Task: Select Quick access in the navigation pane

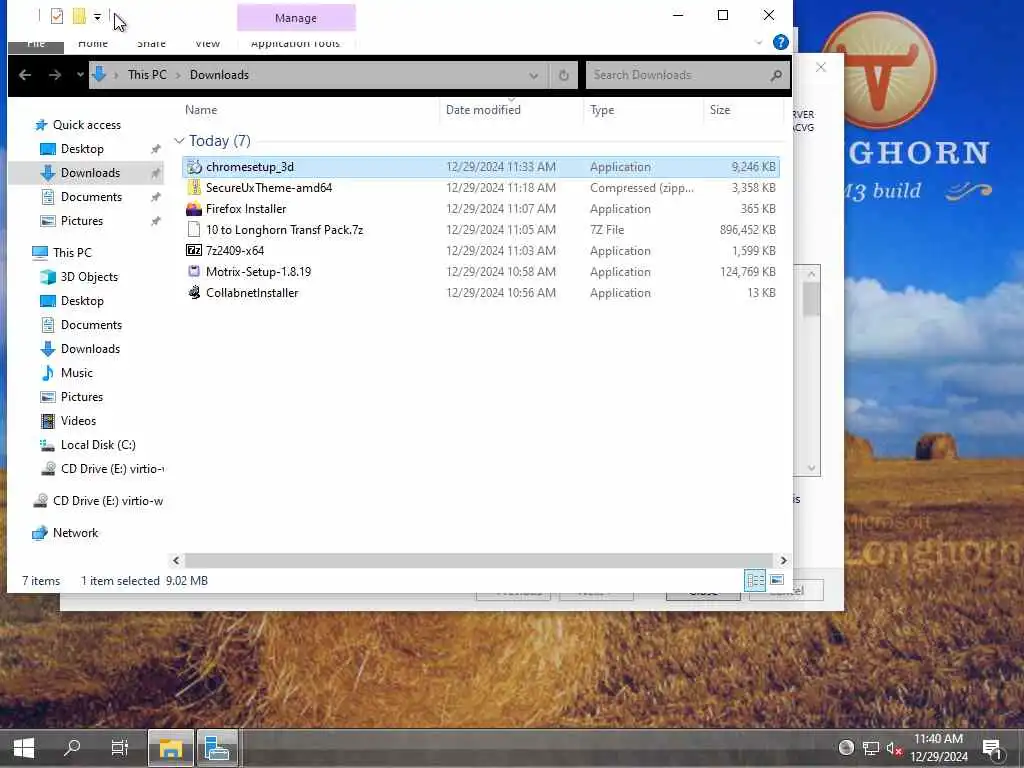Action: pos(86,125)
